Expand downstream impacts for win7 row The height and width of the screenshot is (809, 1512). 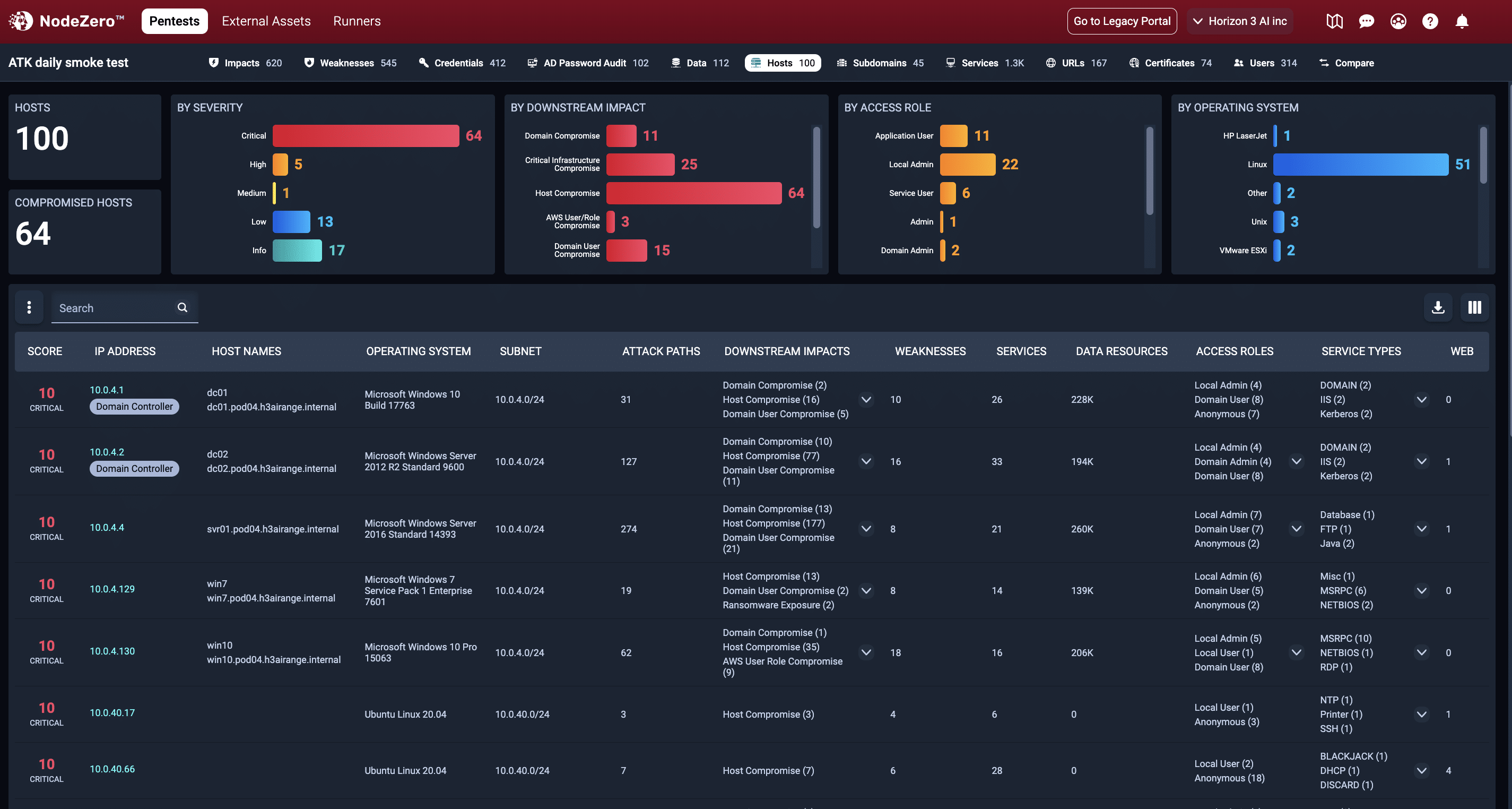[866, 590]
